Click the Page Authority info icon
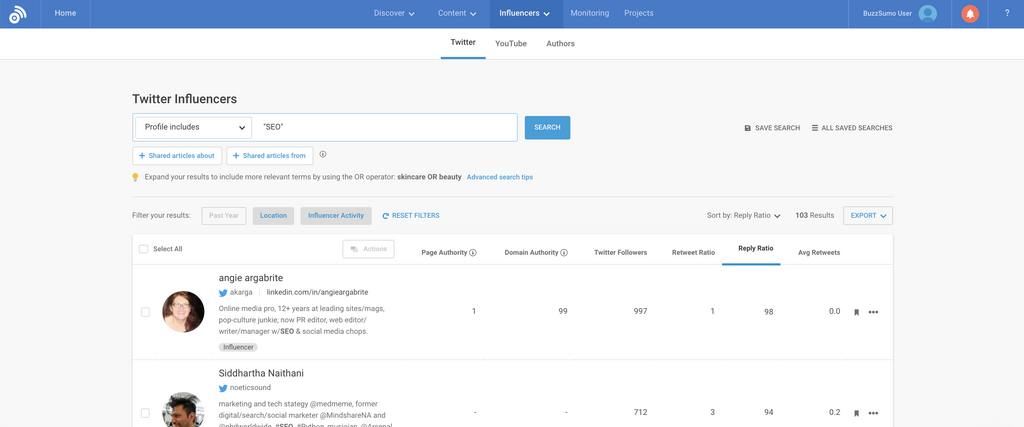1024x427 pixels. [x=473, y=253]
